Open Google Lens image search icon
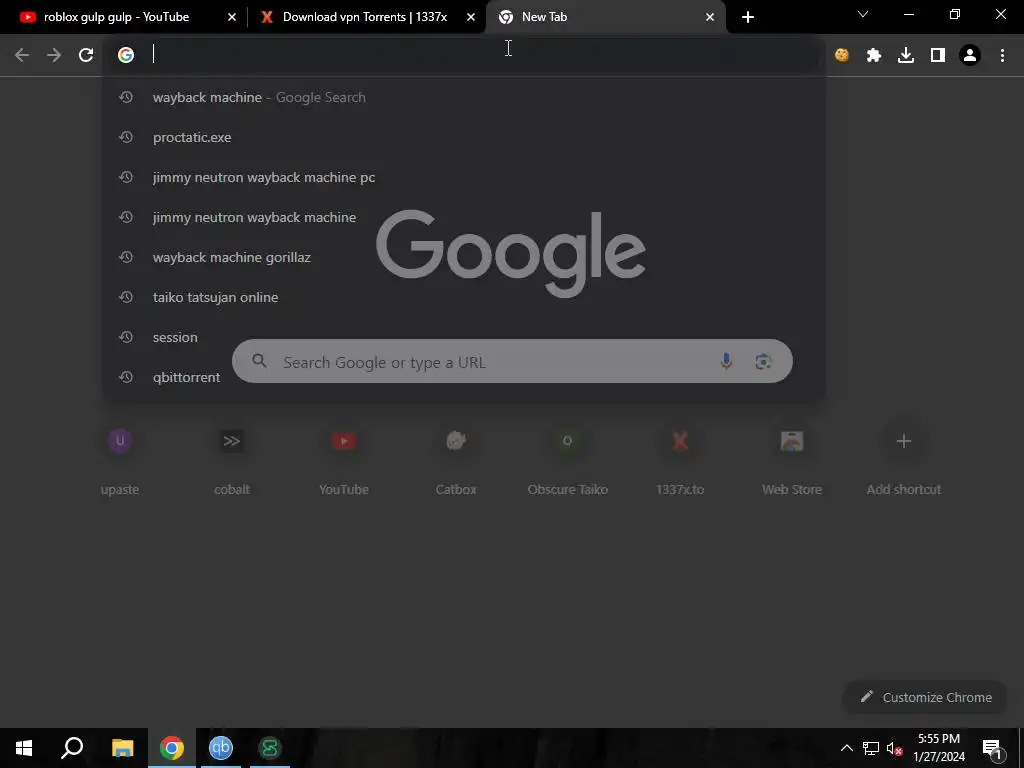Image resolution: width=1024 pixels, height=768 pixels. pos(763,361)
